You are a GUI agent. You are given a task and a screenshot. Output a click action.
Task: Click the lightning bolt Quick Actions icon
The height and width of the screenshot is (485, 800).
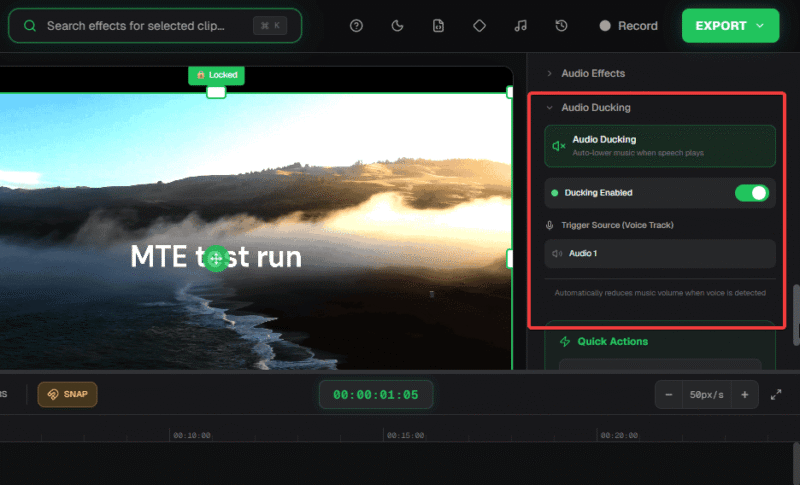pos(565,342)
